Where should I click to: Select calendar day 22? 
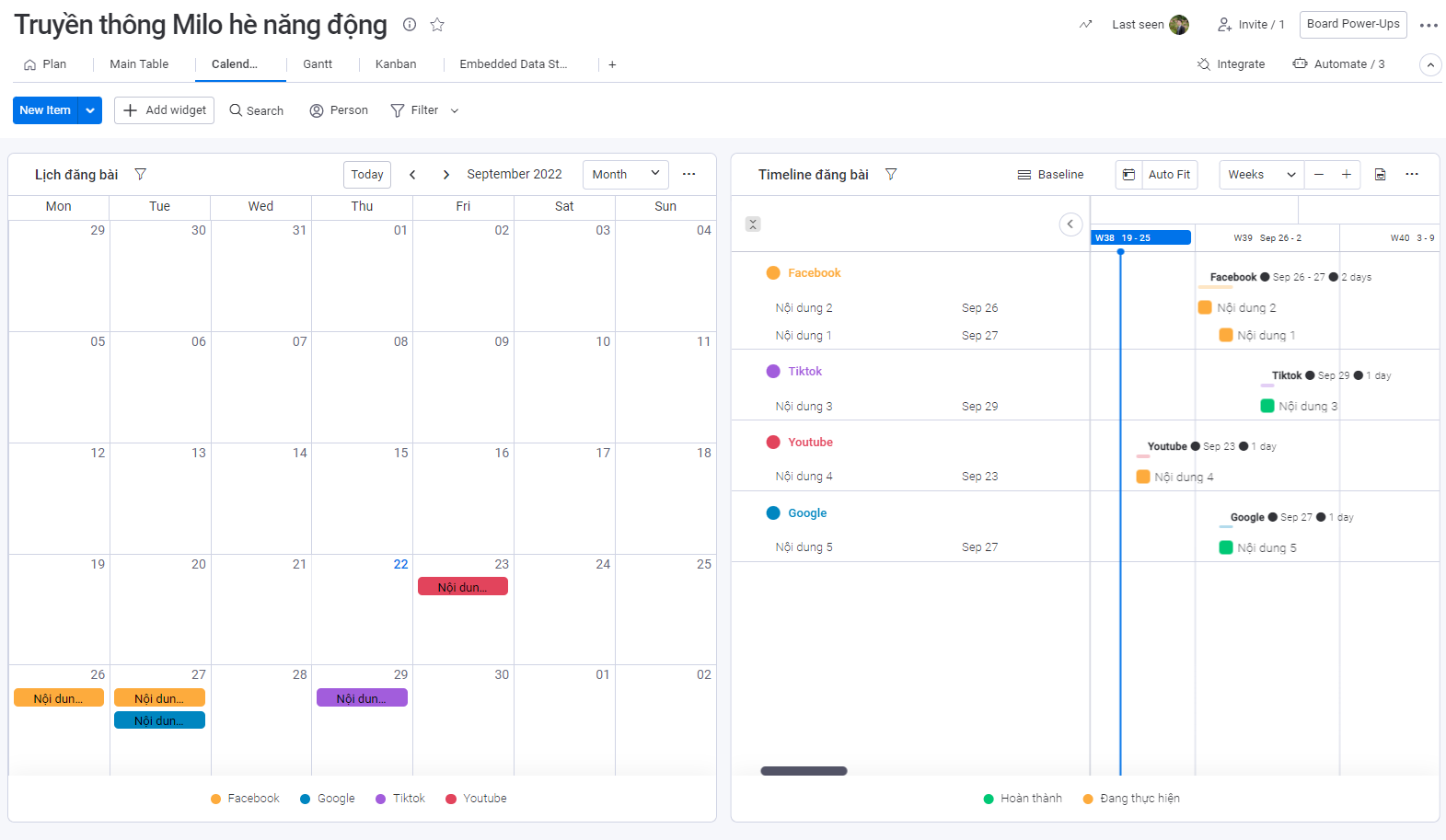[400, 565]
